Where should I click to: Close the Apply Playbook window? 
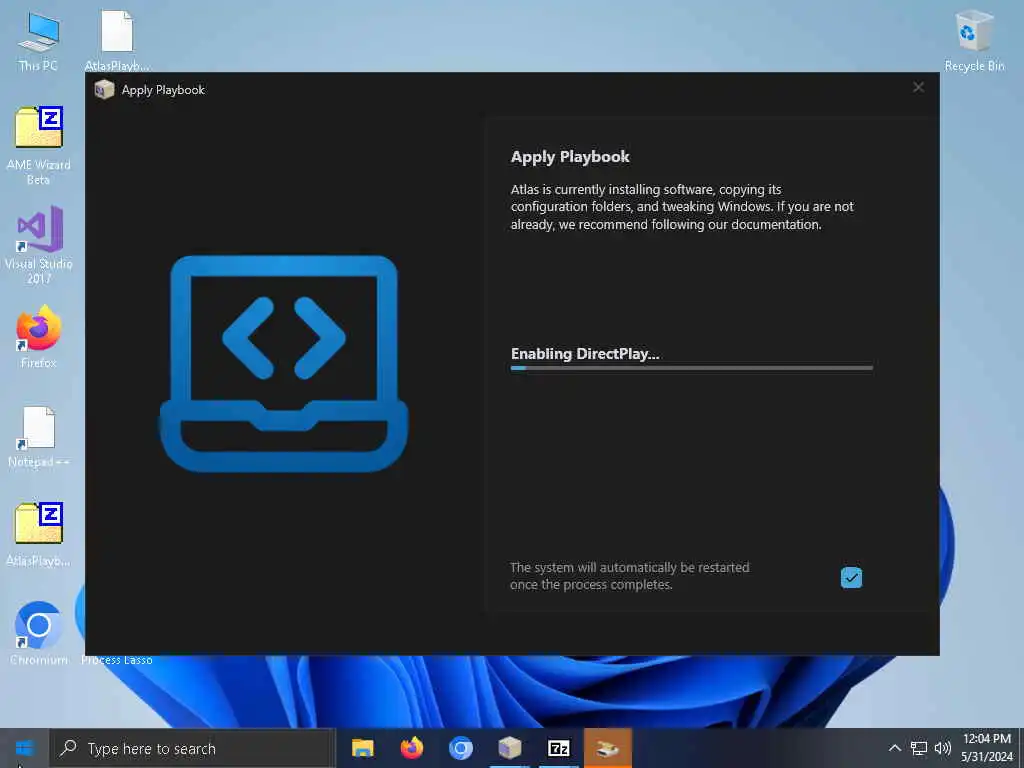918,88
